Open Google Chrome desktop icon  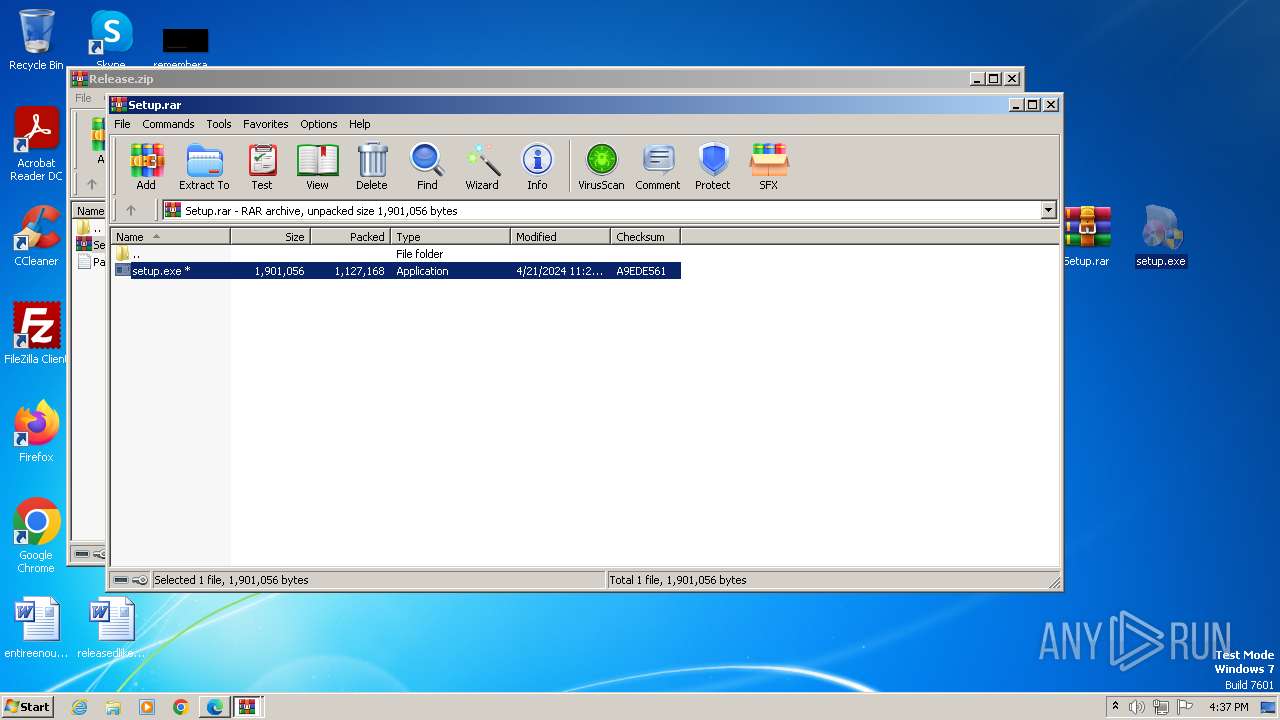click(x=36, y=535)
